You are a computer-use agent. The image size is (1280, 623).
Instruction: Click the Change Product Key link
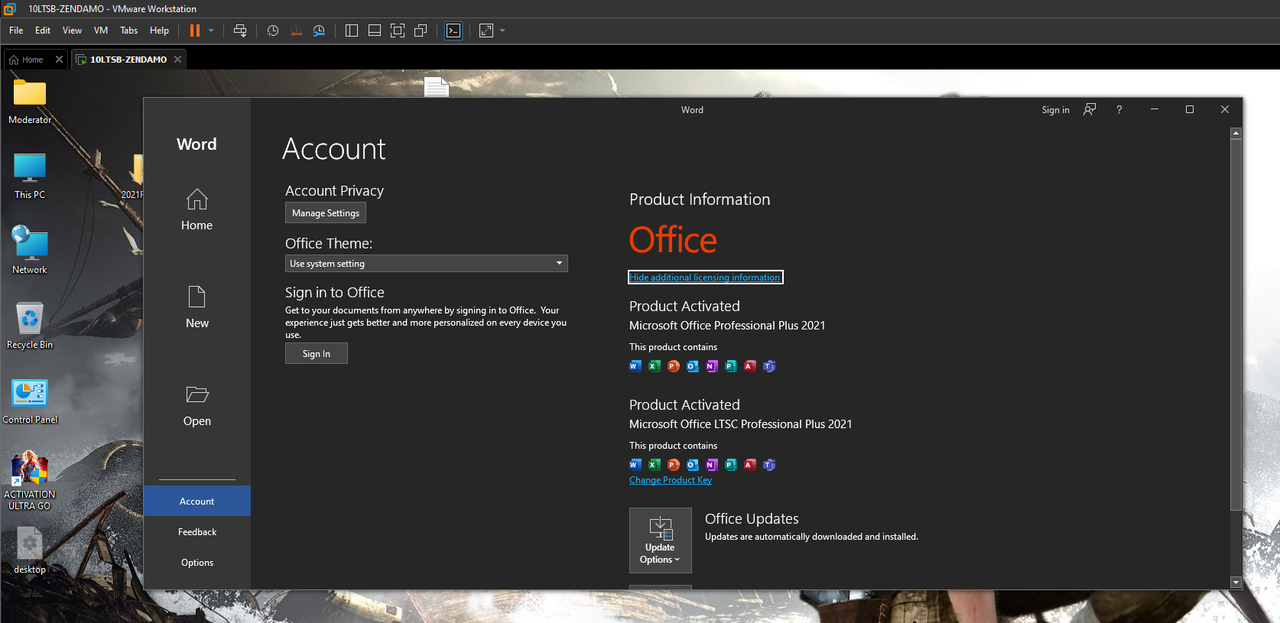pos(671,480)
